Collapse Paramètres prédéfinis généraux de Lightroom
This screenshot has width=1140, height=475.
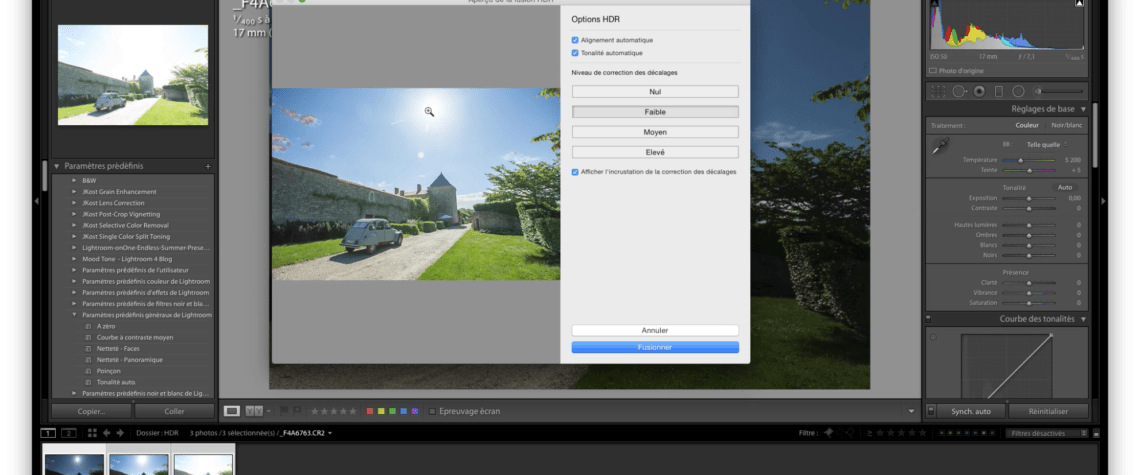click(74, 315)
